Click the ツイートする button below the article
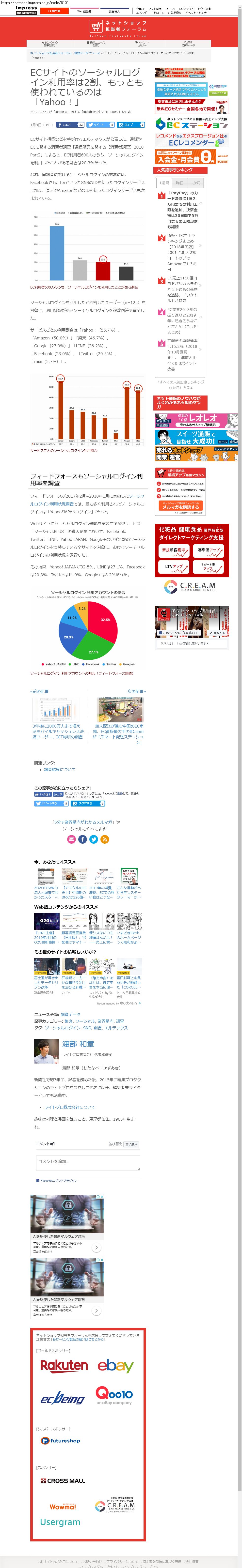 tap(51, 804)
